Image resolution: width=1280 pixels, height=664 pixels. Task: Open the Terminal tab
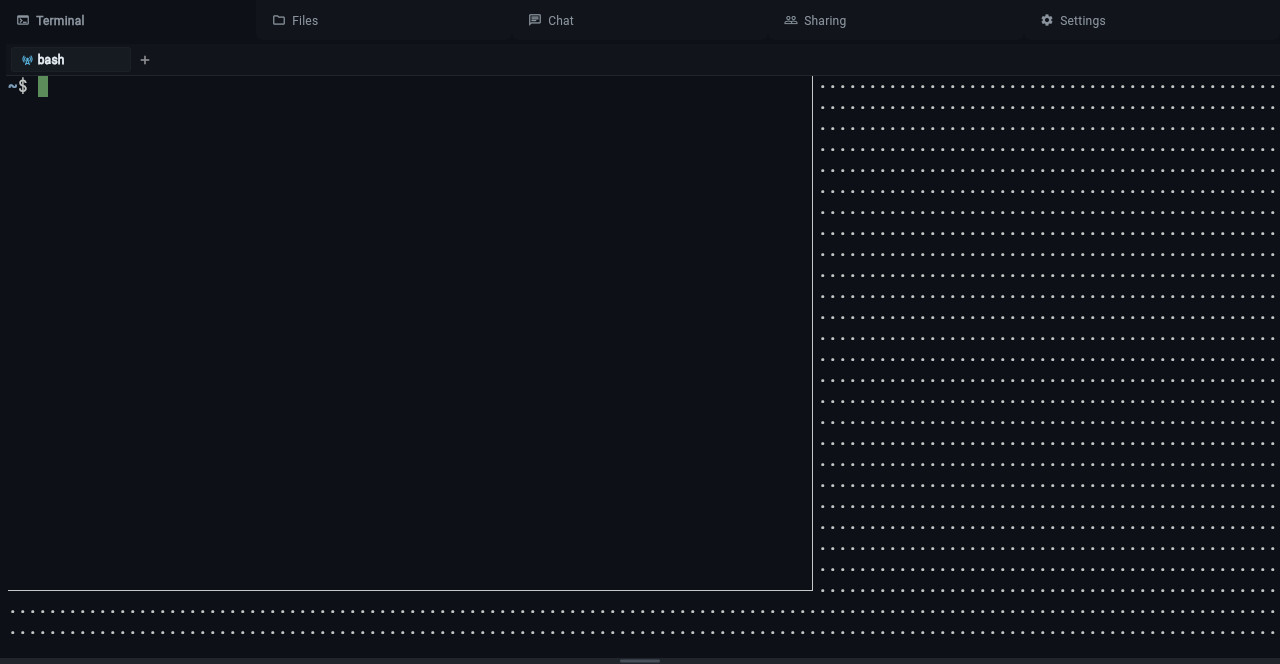coord(127,20)
